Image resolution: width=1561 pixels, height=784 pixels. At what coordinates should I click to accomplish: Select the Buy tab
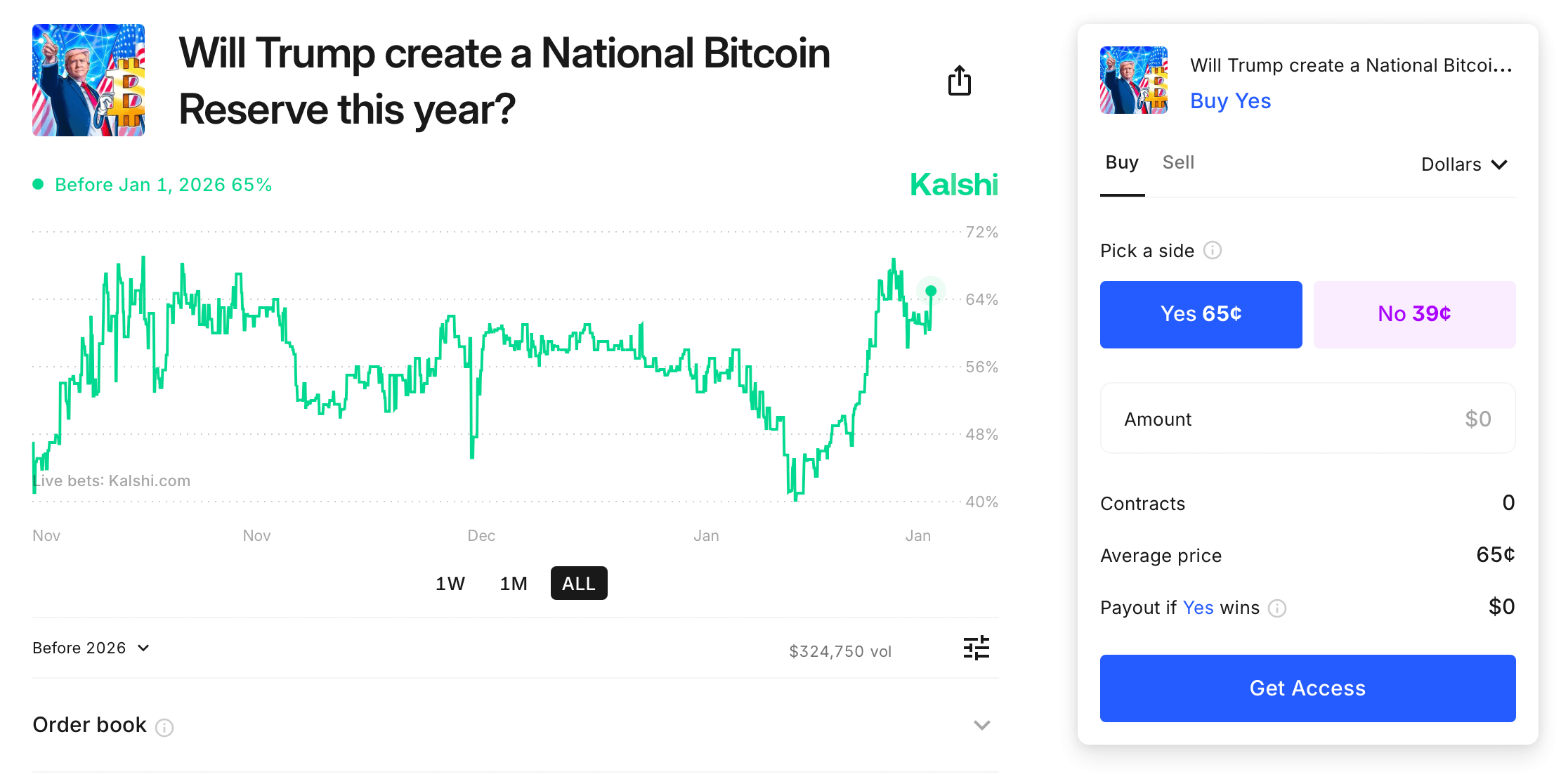pyautogui.click(x=1121, y=162)
